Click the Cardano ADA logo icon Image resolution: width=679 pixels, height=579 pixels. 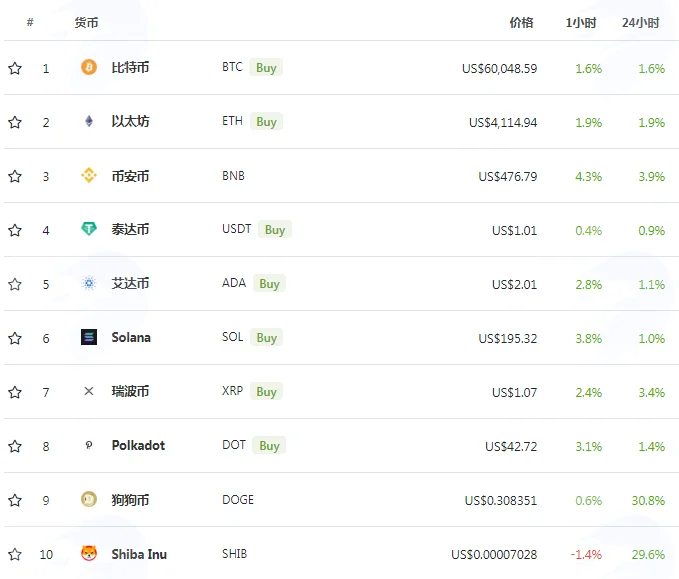(89, 283)
